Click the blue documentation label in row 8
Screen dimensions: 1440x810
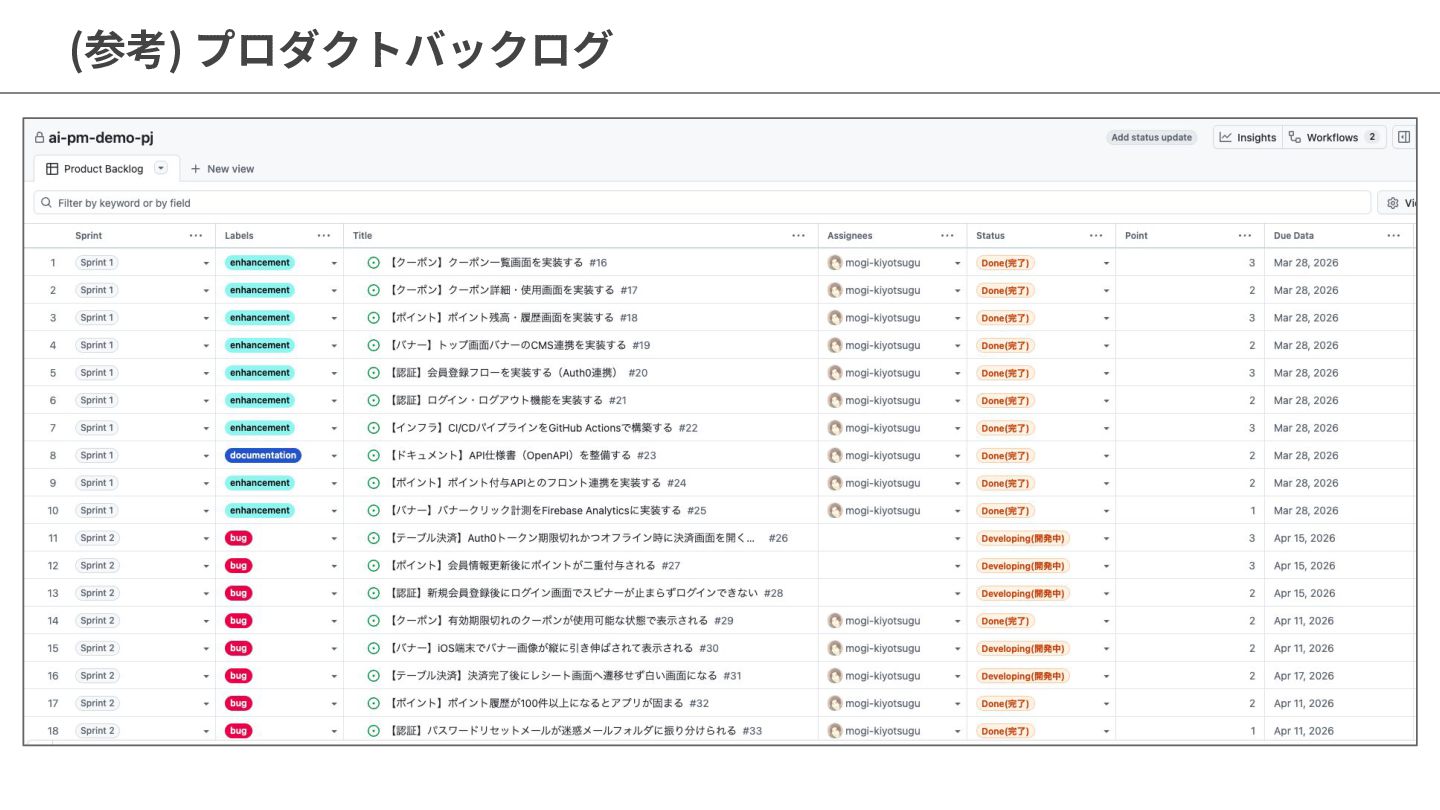point(263,455)
